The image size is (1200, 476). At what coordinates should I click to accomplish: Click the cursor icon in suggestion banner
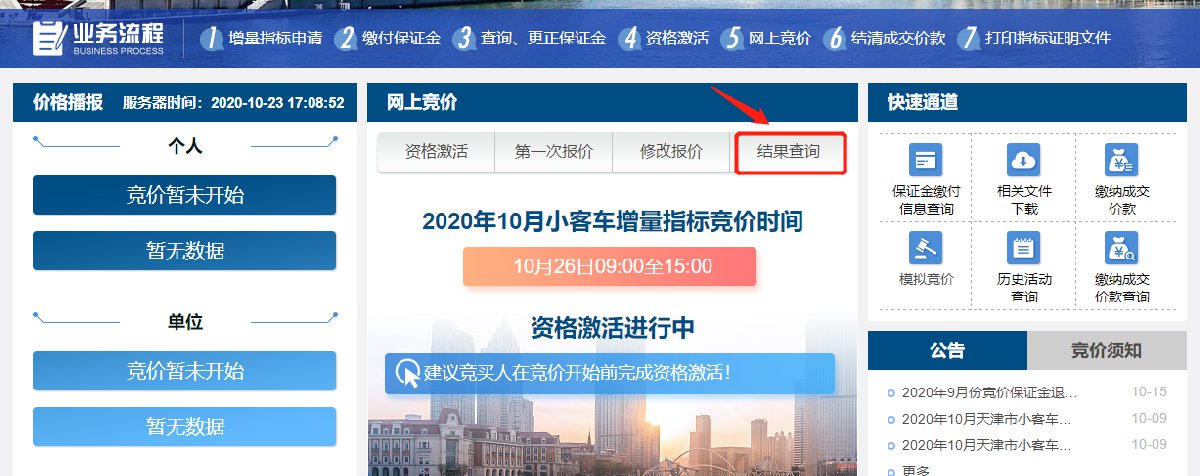tap(408, 373)
